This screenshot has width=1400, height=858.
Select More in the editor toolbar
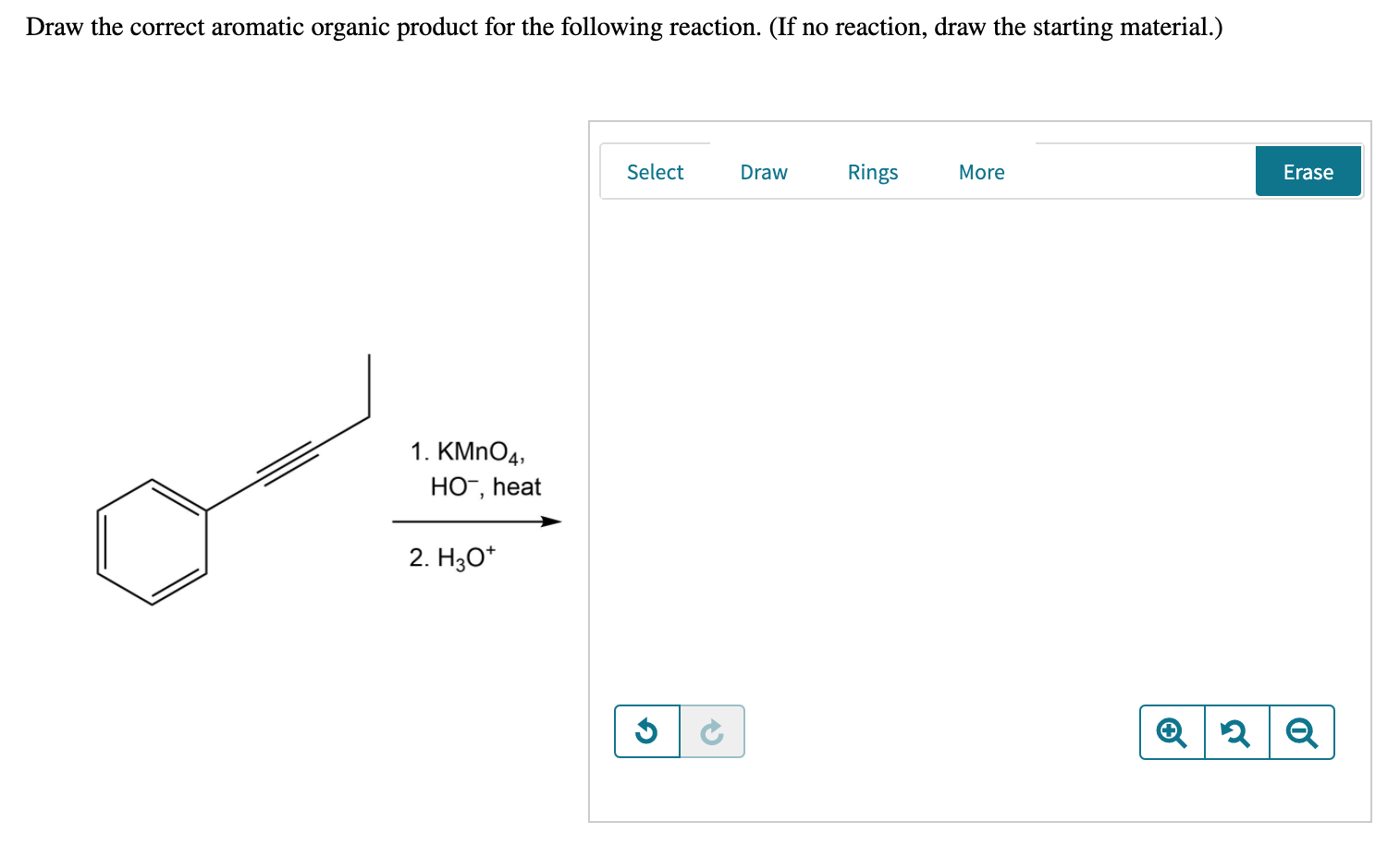[981, 172]
